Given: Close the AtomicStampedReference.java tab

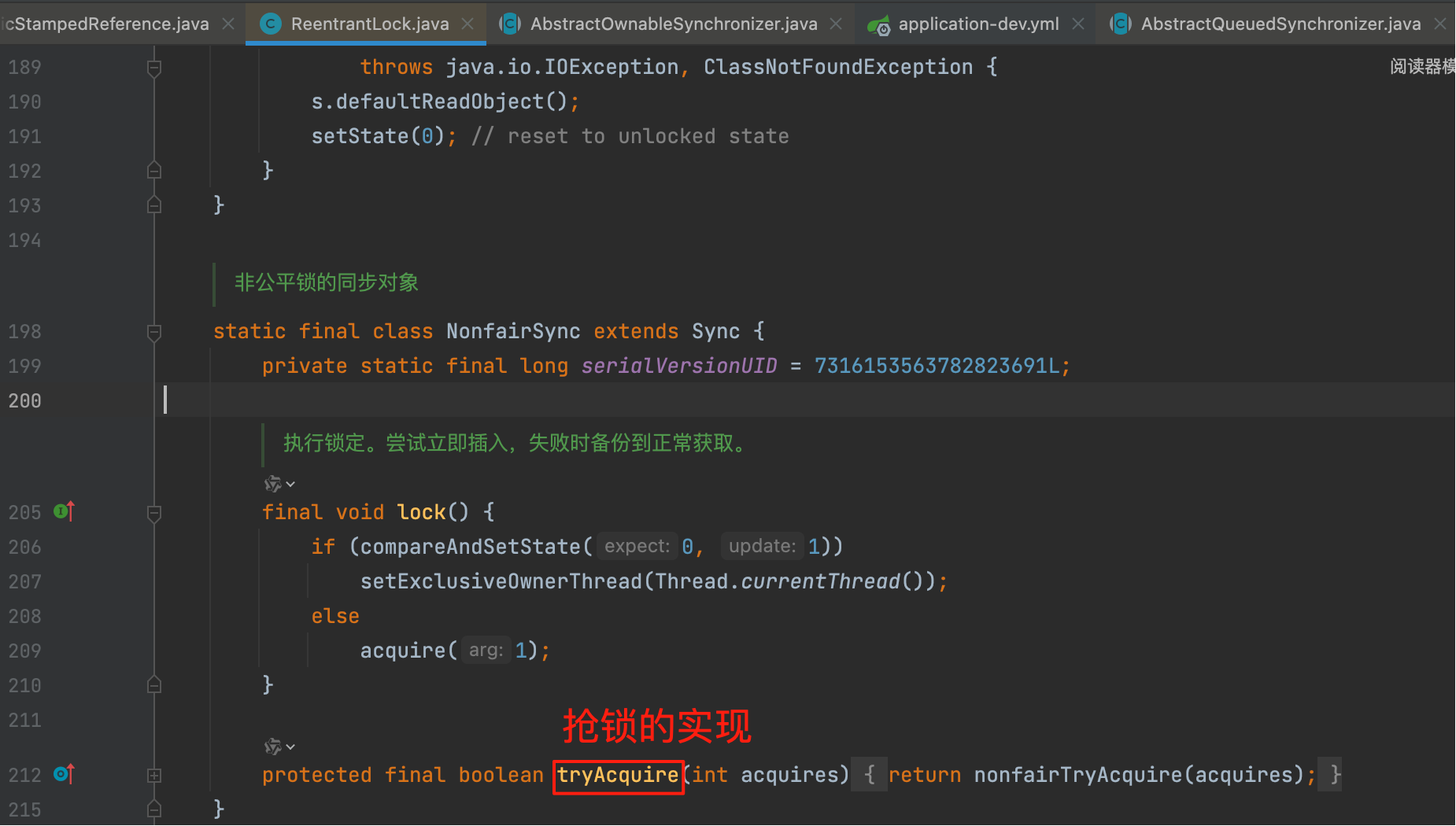Looking at the screenshot, I should 228,24.
